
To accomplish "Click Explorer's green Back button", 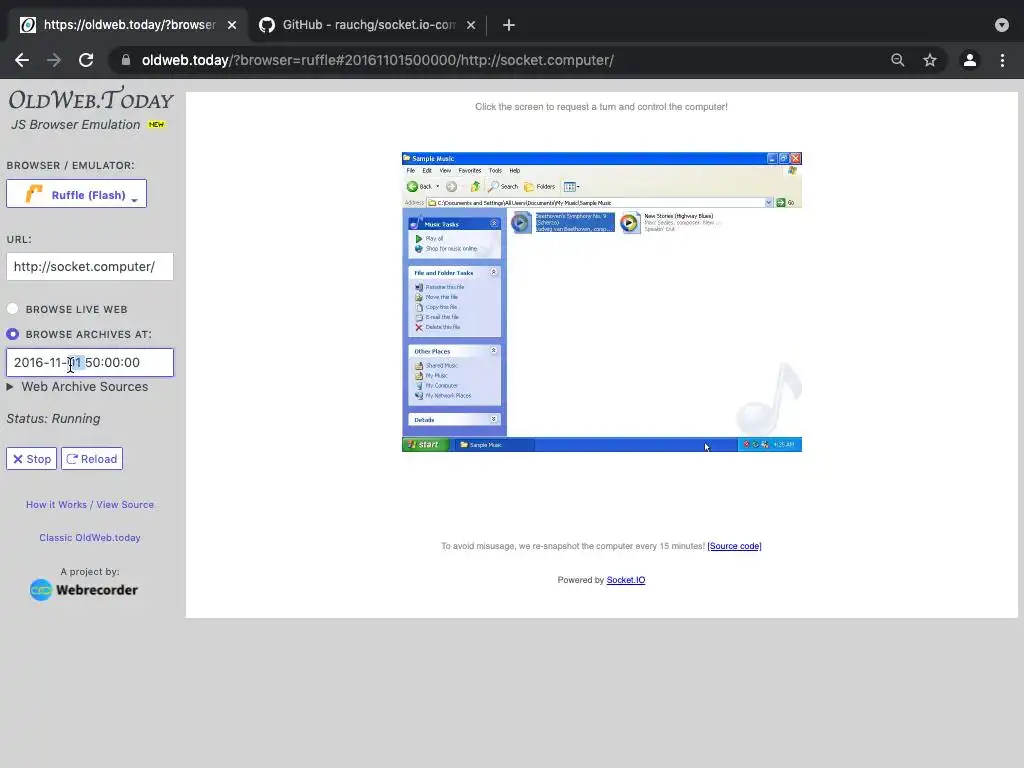I will point(419,187).
